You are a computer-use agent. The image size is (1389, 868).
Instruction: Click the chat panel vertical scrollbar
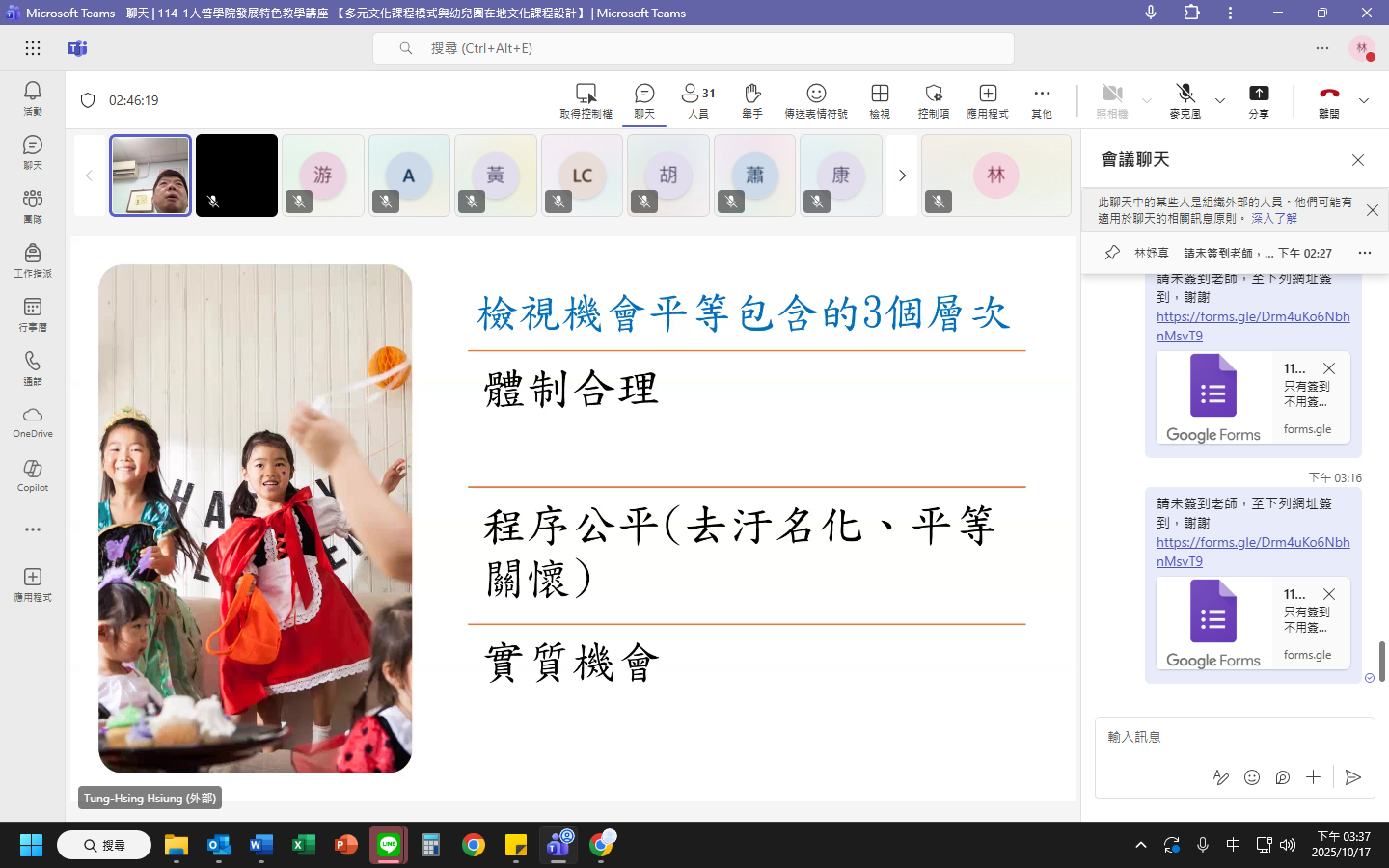[x=1382, y=662]
